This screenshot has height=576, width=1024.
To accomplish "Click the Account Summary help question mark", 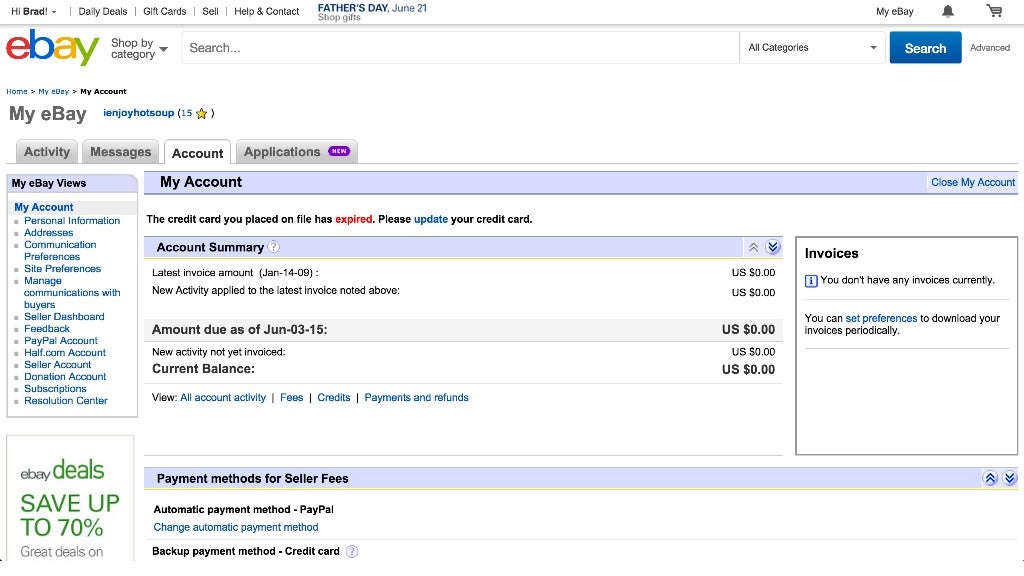I will point(274,247).
